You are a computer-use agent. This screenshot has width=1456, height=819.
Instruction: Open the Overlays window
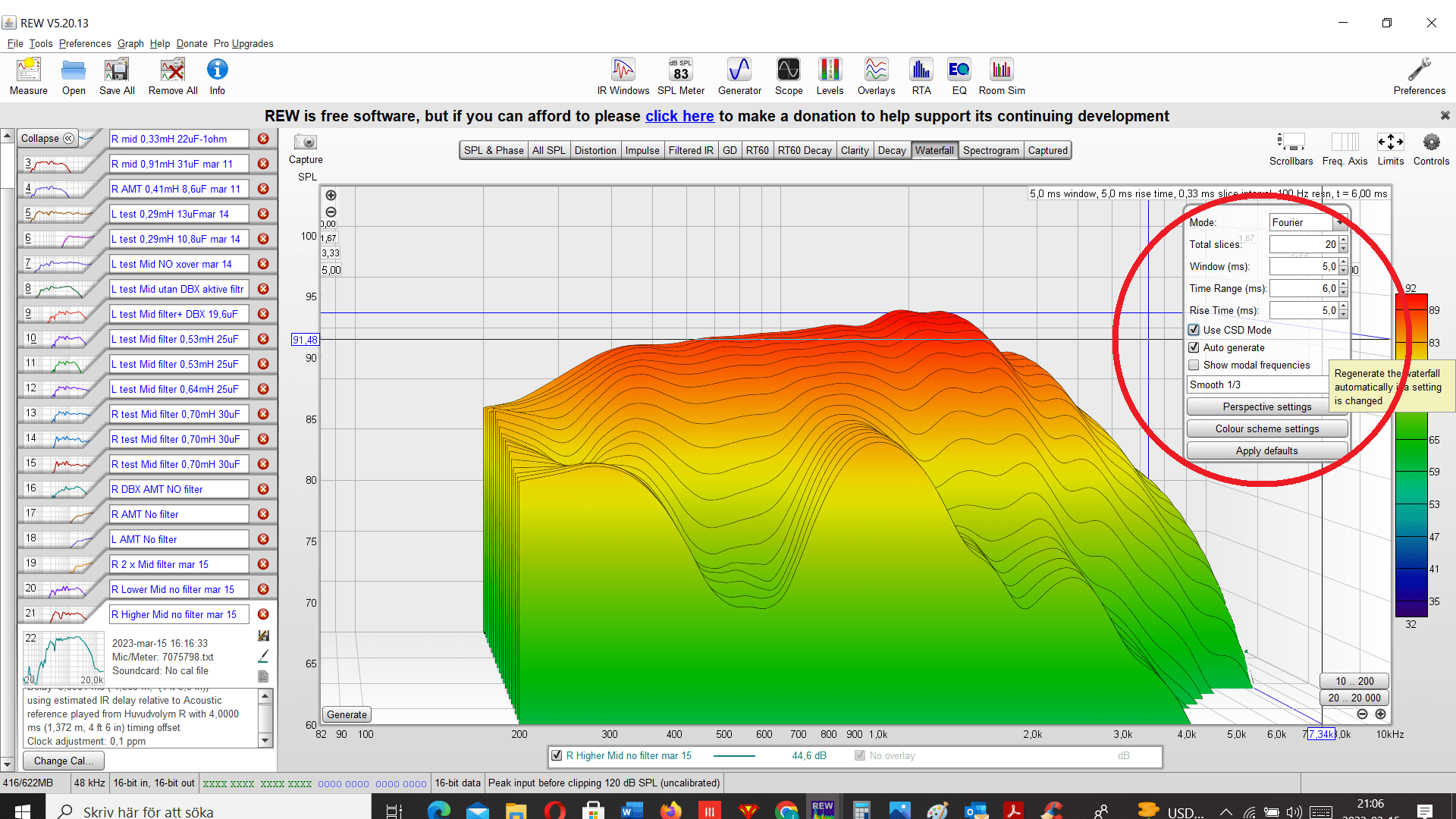click(876, 77)
